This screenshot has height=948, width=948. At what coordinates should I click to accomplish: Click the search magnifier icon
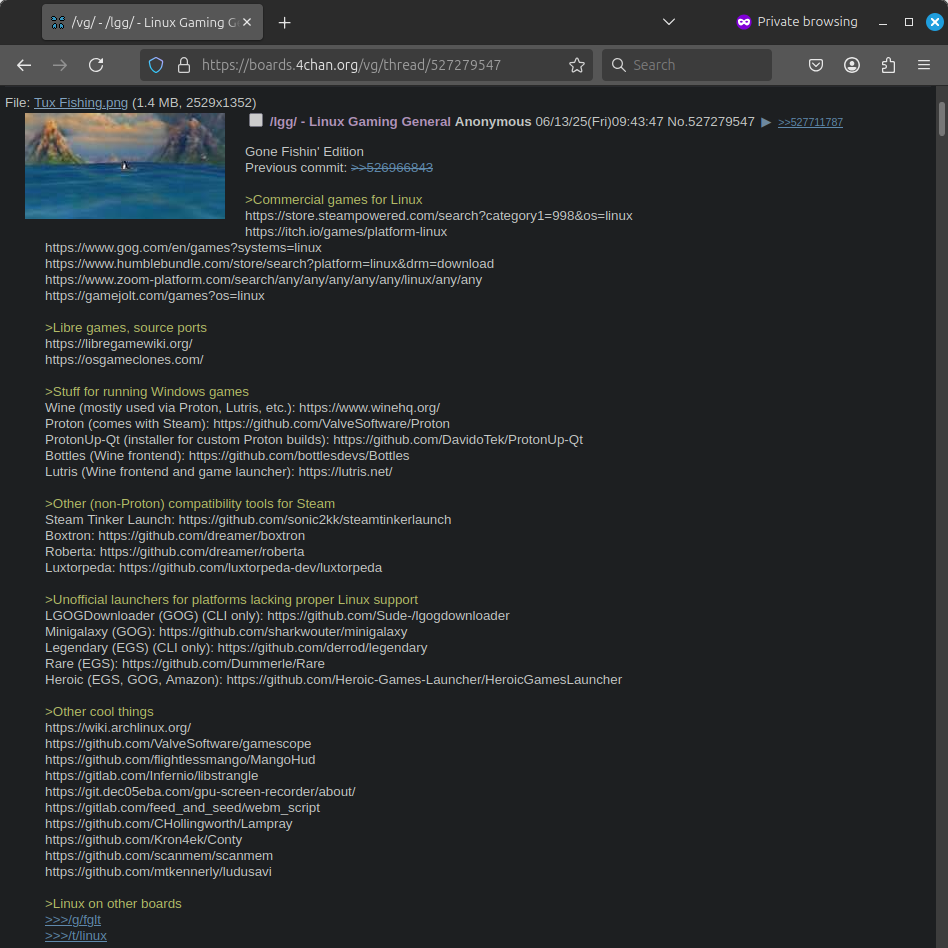(x=618, y=65)
